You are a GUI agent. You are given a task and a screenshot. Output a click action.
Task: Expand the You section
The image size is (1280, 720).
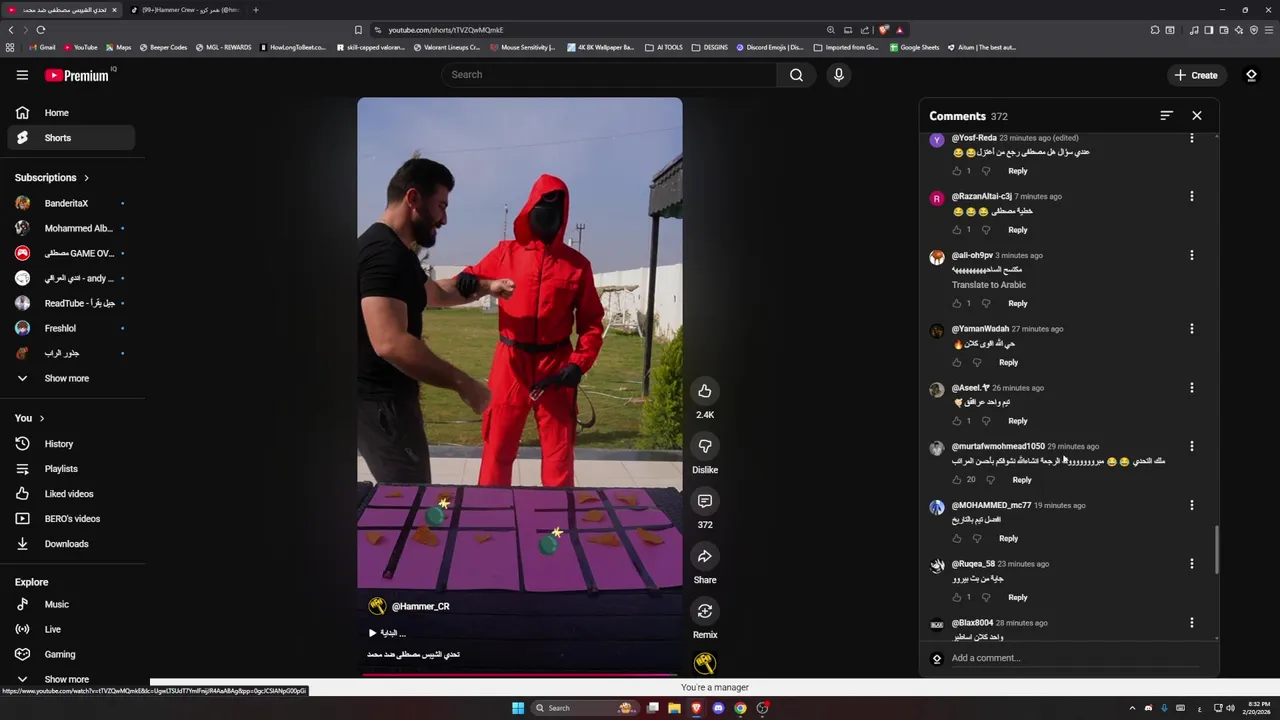(29, 418)
